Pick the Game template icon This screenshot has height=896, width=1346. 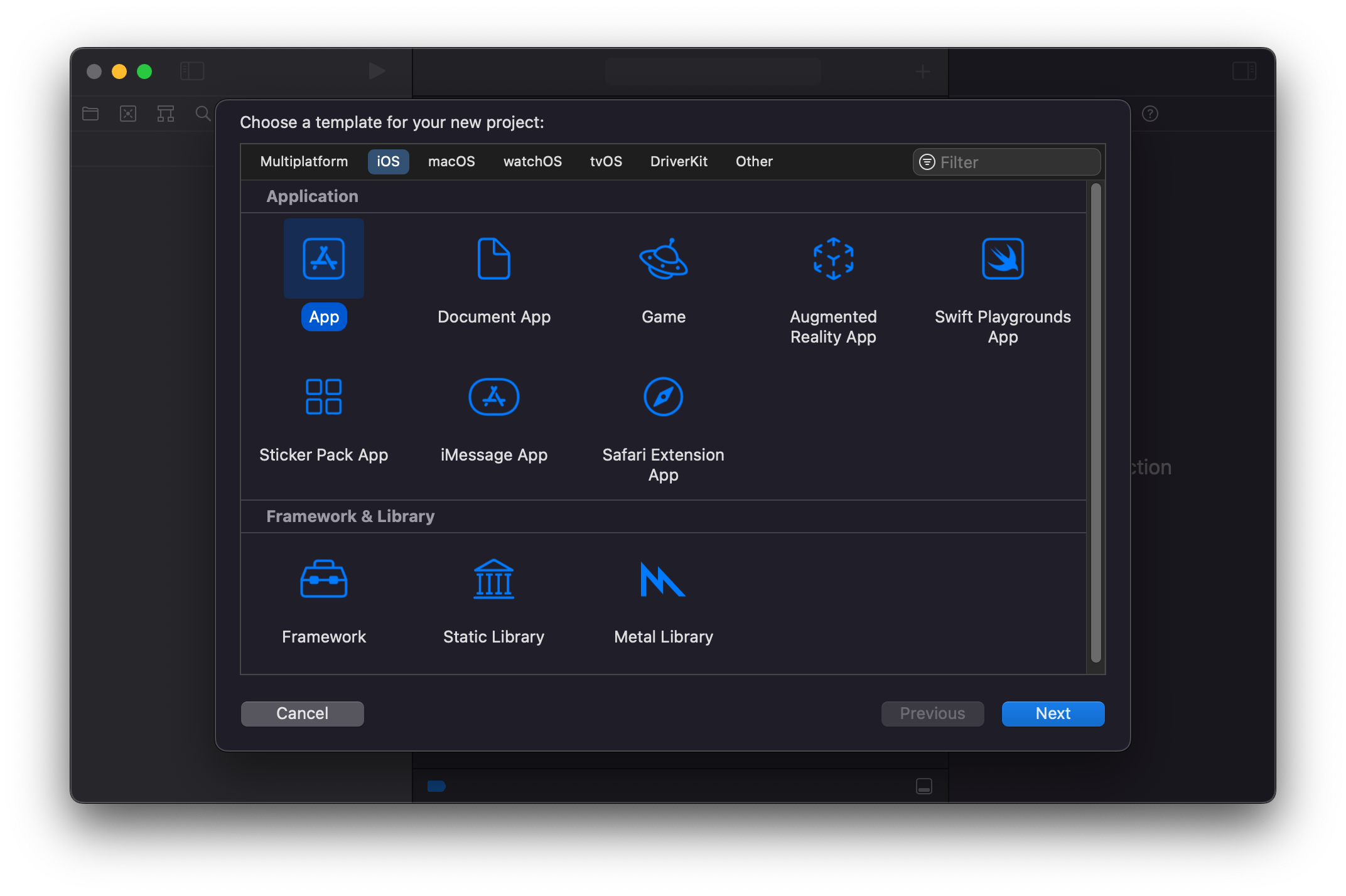click(x=664, y=259)
